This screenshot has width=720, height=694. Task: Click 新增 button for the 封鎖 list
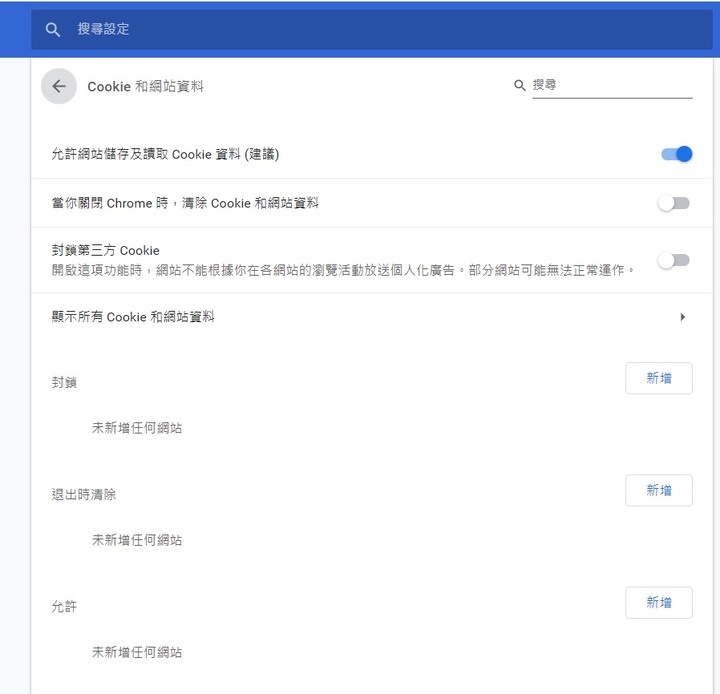pos(658,378)
